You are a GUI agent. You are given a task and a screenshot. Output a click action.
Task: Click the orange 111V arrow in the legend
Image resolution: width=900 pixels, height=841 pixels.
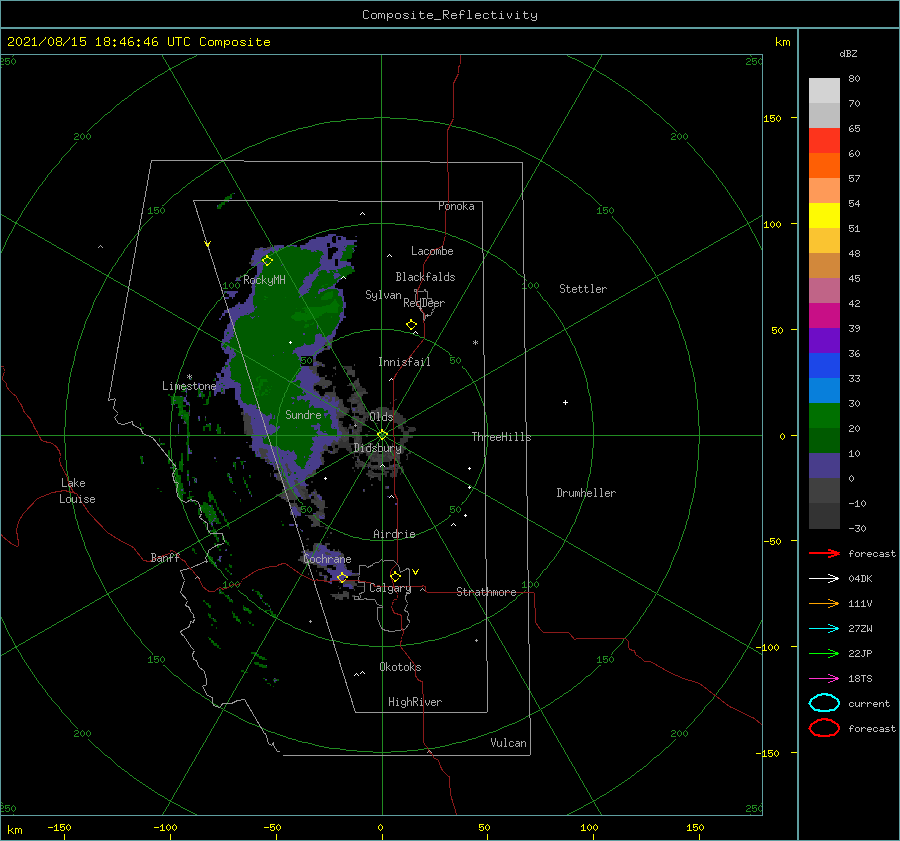(824, 603)
